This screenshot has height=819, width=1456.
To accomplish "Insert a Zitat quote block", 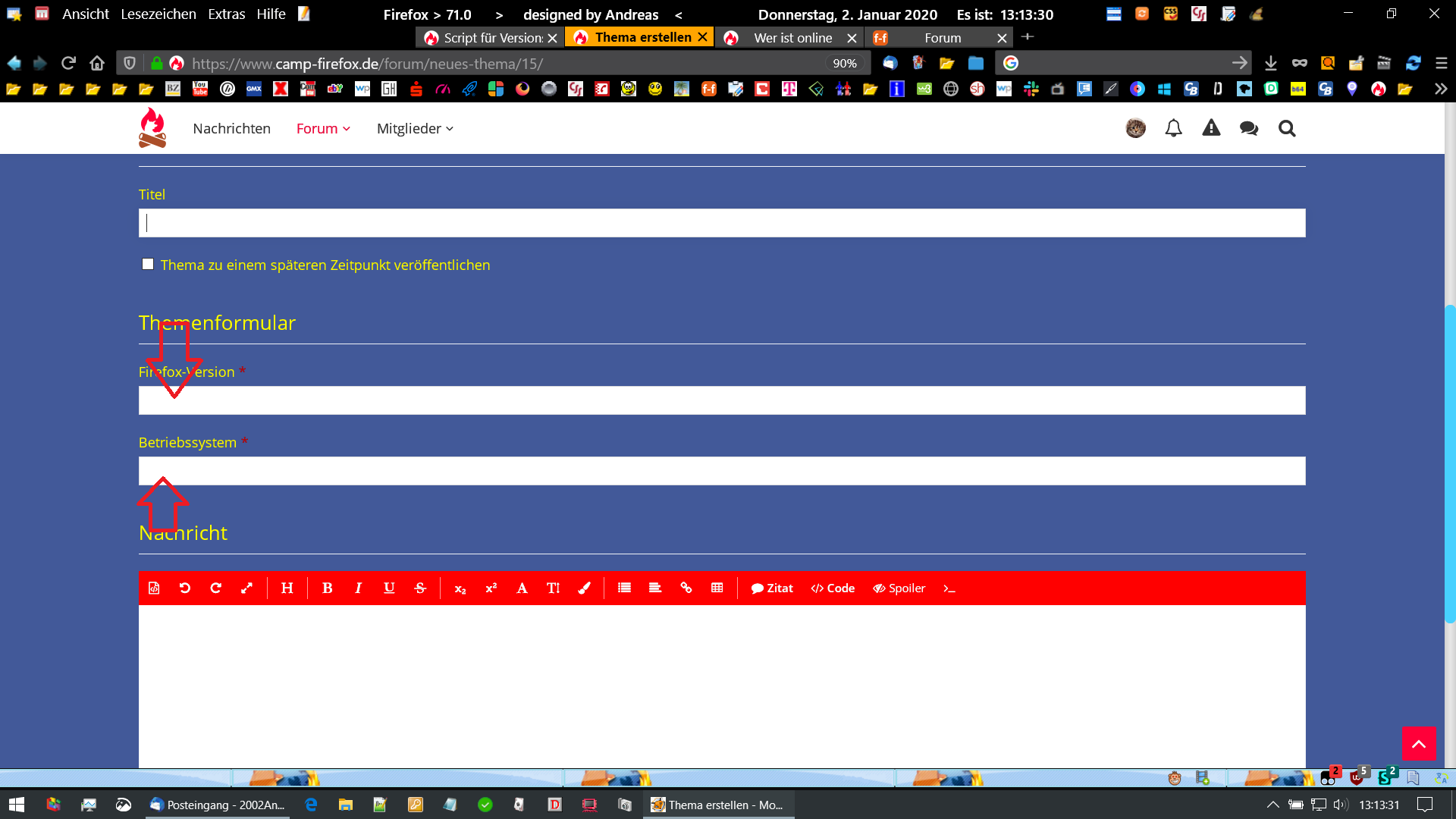I will pyautogui.click(x=771, y=588).
